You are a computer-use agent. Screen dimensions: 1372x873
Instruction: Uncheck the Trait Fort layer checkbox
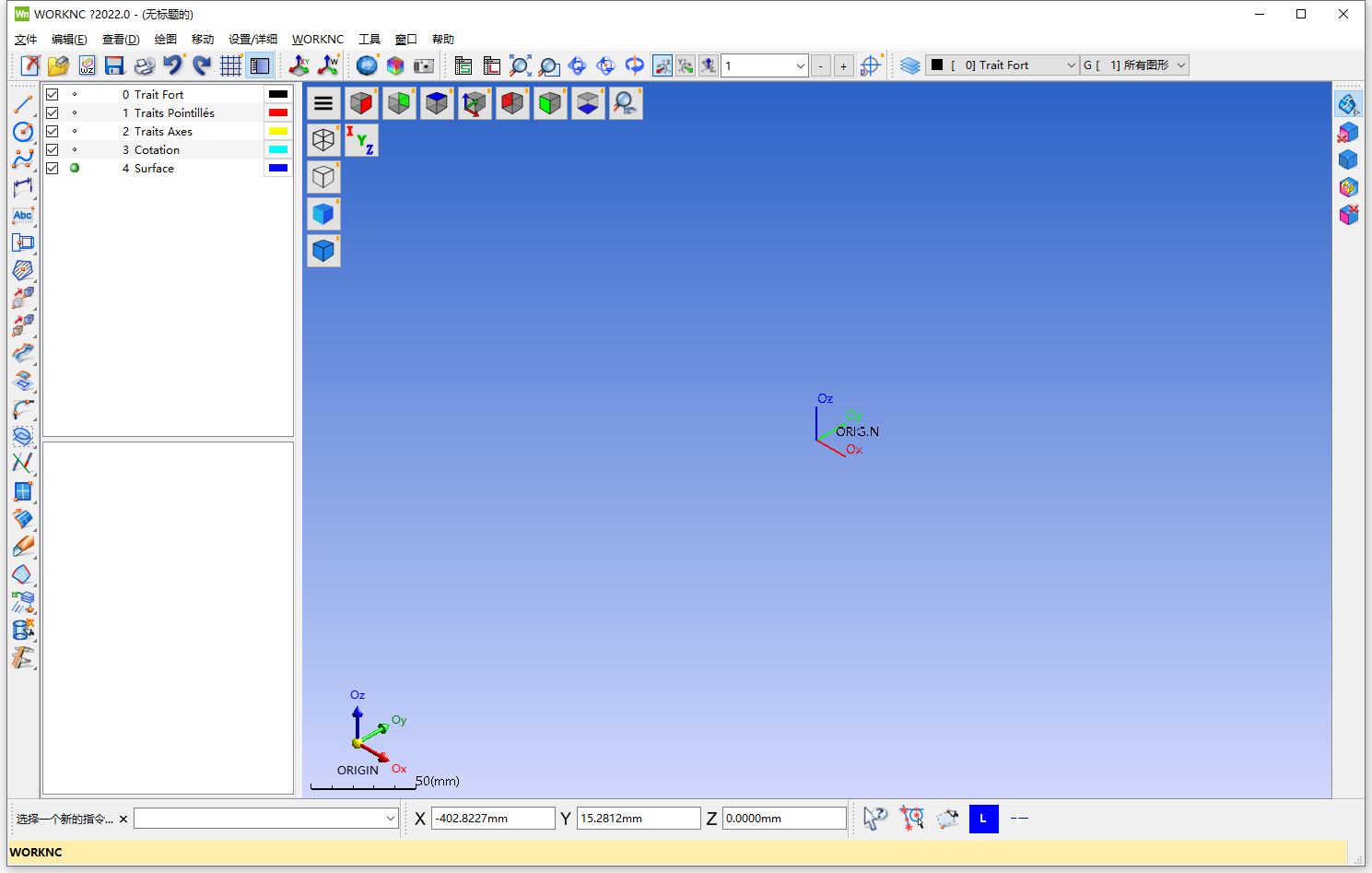click(53, 94)
